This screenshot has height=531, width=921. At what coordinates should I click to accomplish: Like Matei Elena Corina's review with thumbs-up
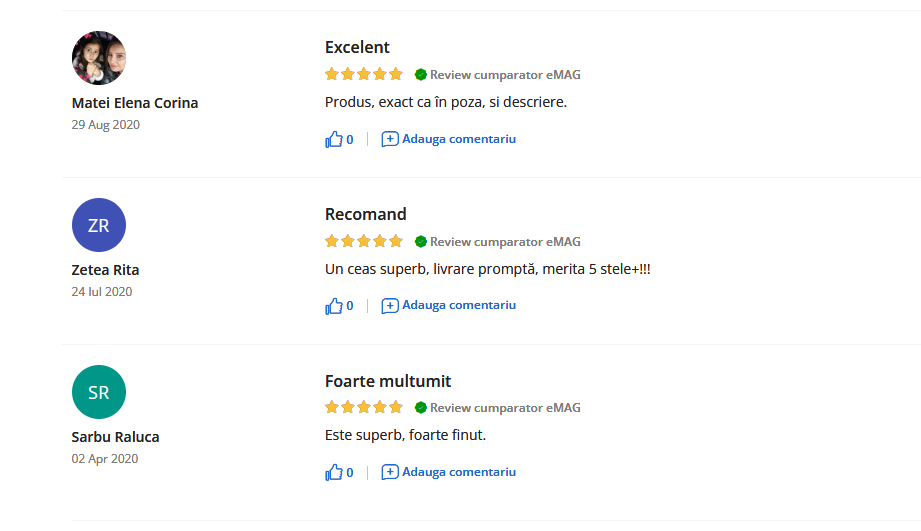(x=334, y=139)
